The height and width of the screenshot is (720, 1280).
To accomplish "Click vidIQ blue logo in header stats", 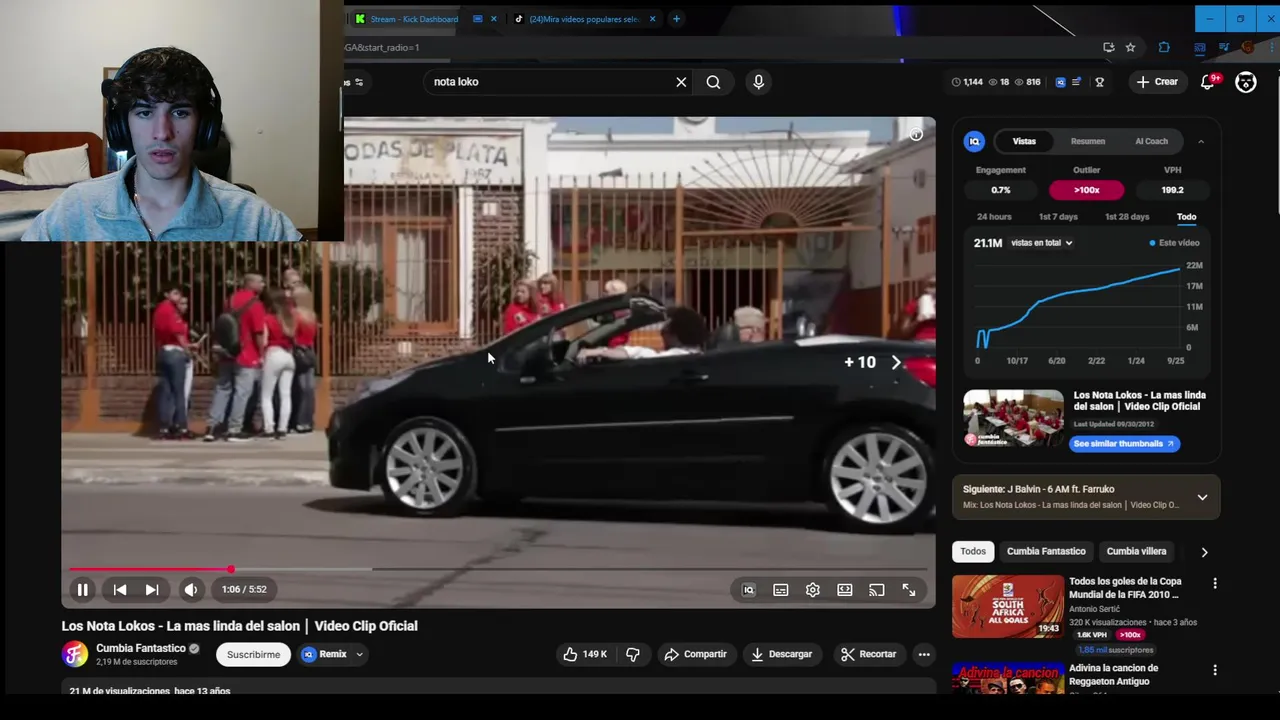I will (1060, 82).
